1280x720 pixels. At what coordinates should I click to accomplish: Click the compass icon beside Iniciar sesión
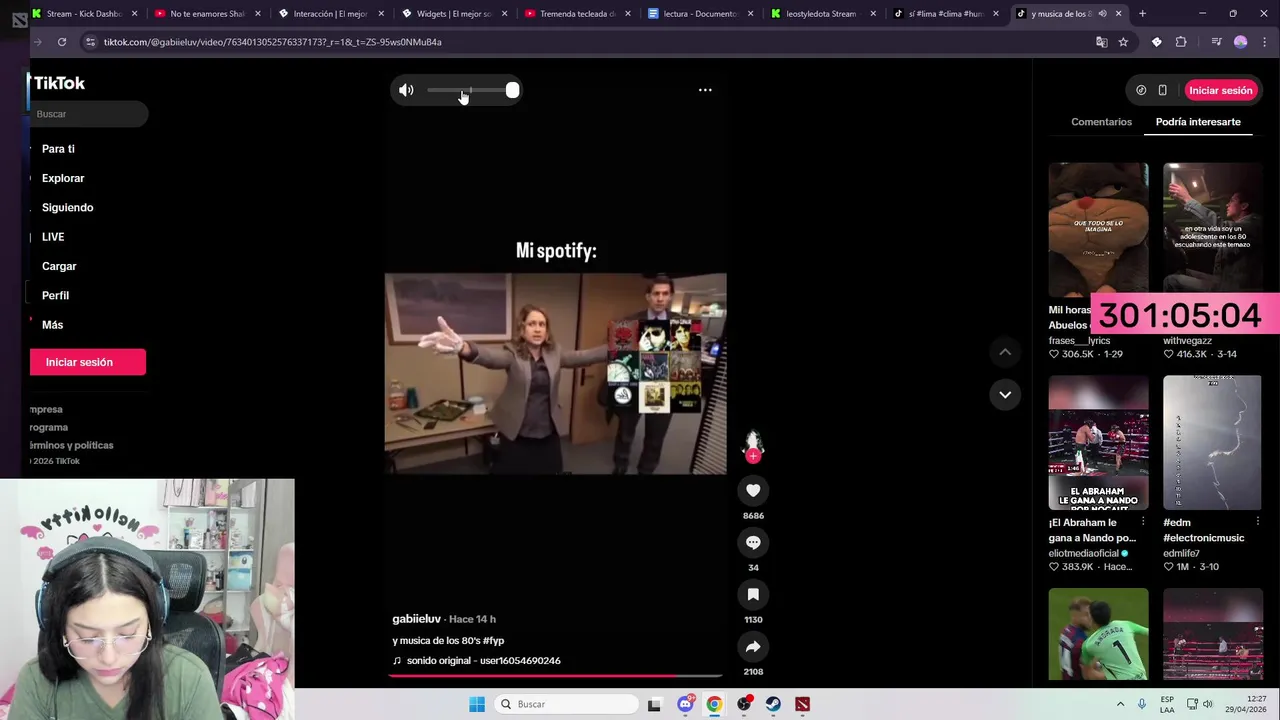click(1141, 90)
